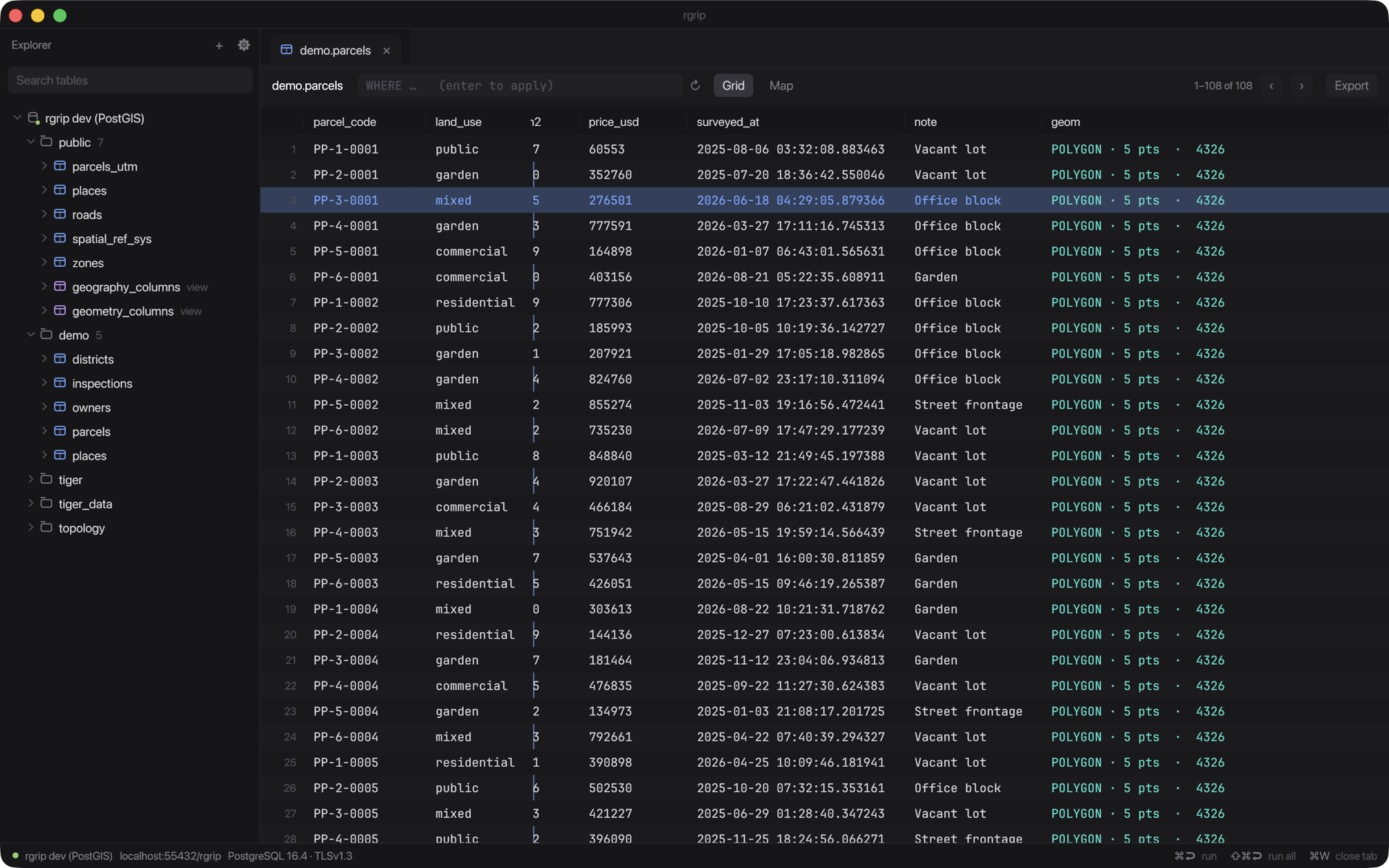Screen dimensions: 1389x868
Task: Click the topology folder icon
Action: coord(46,527)
